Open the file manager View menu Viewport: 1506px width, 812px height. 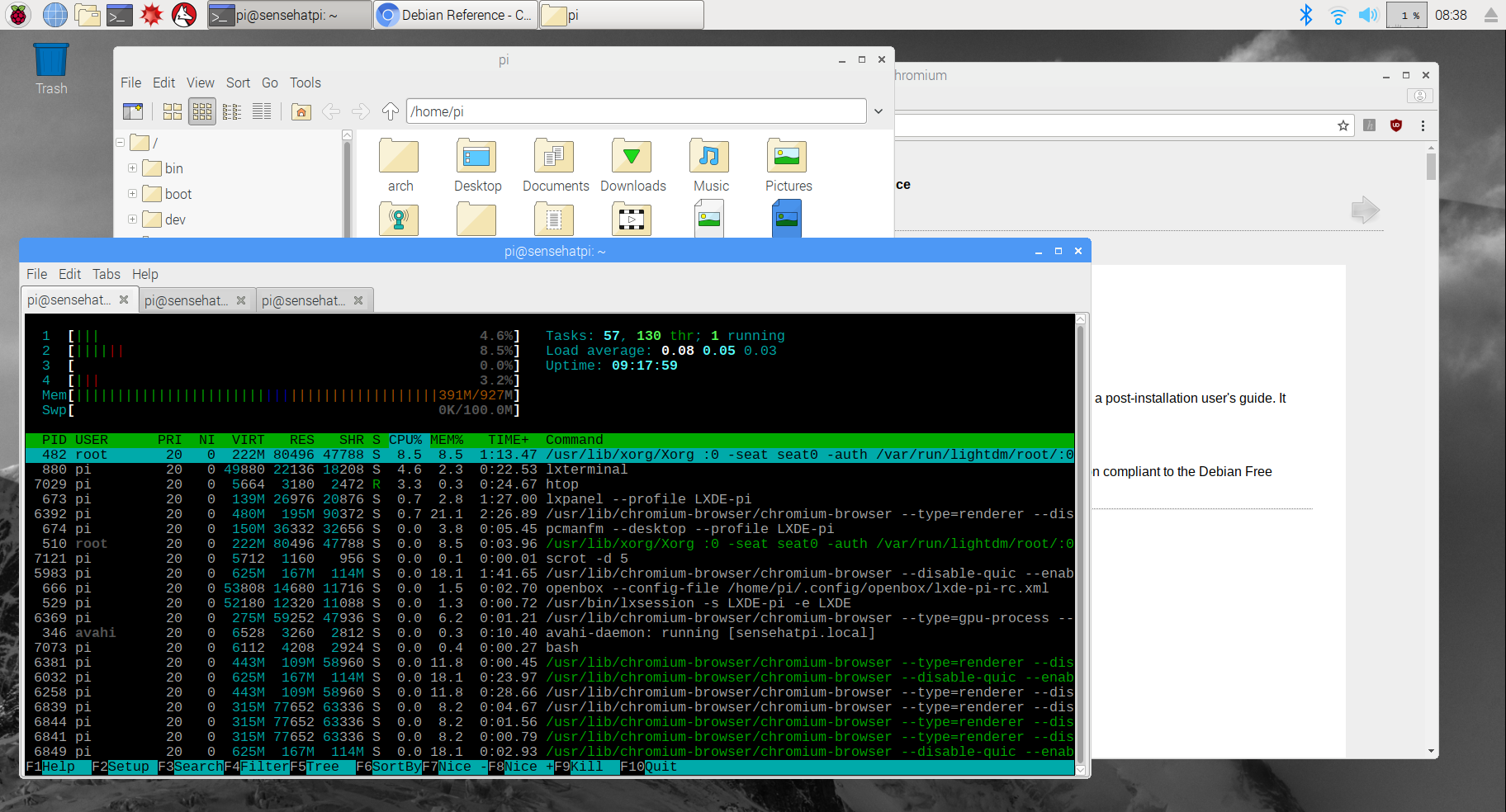point(200,83)
